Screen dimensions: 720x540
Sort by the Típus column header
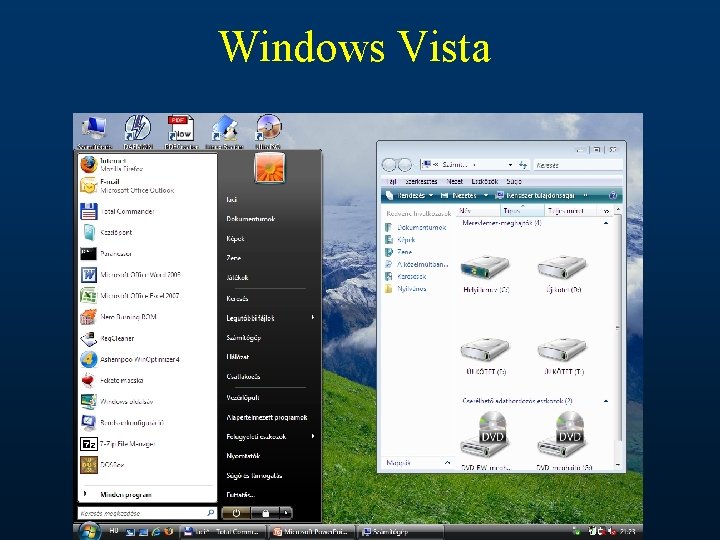[x=522, y=210]
